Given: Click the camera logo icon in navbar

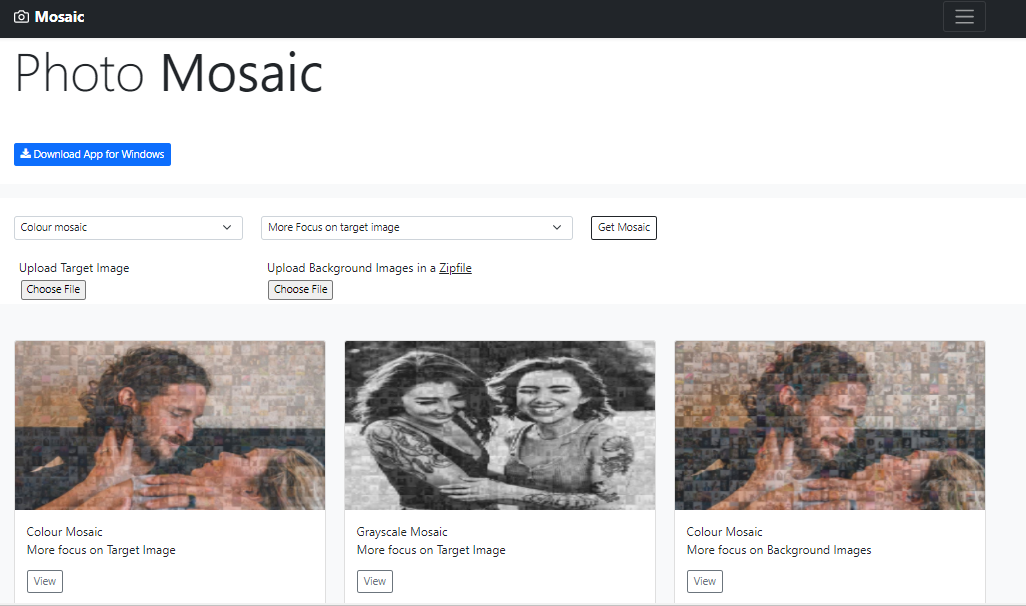Looking at the screenshot, I should 22,17.
